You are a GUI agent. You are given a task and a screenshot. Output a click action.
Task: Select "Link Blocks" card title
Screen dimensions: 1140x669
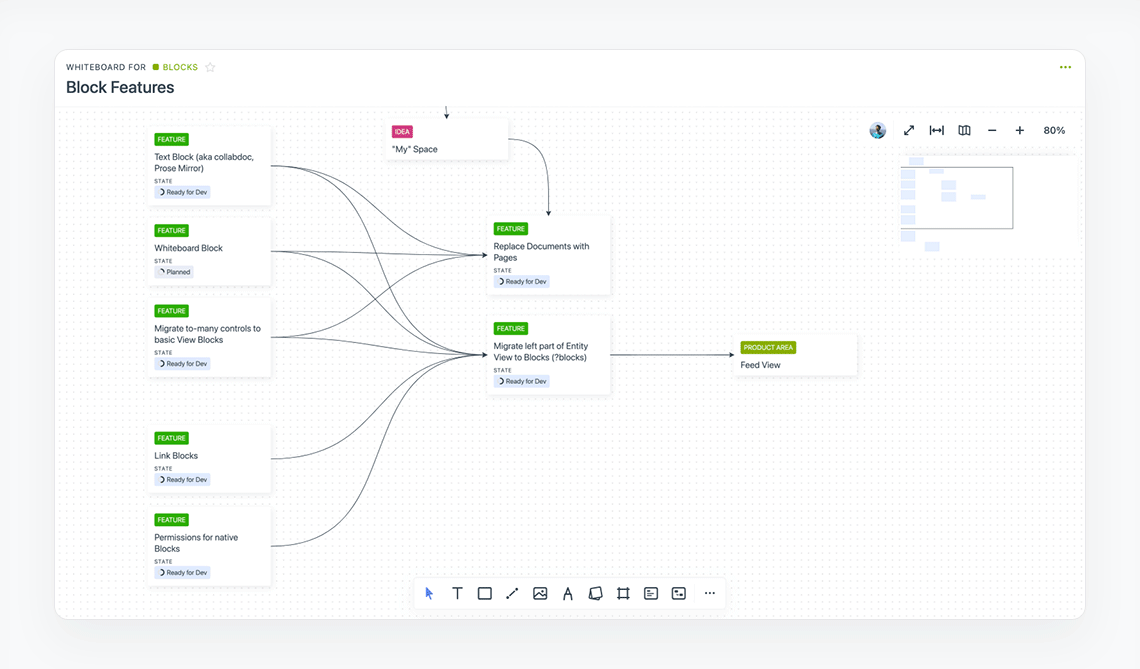pyautogui.click(x=176, y=456)
